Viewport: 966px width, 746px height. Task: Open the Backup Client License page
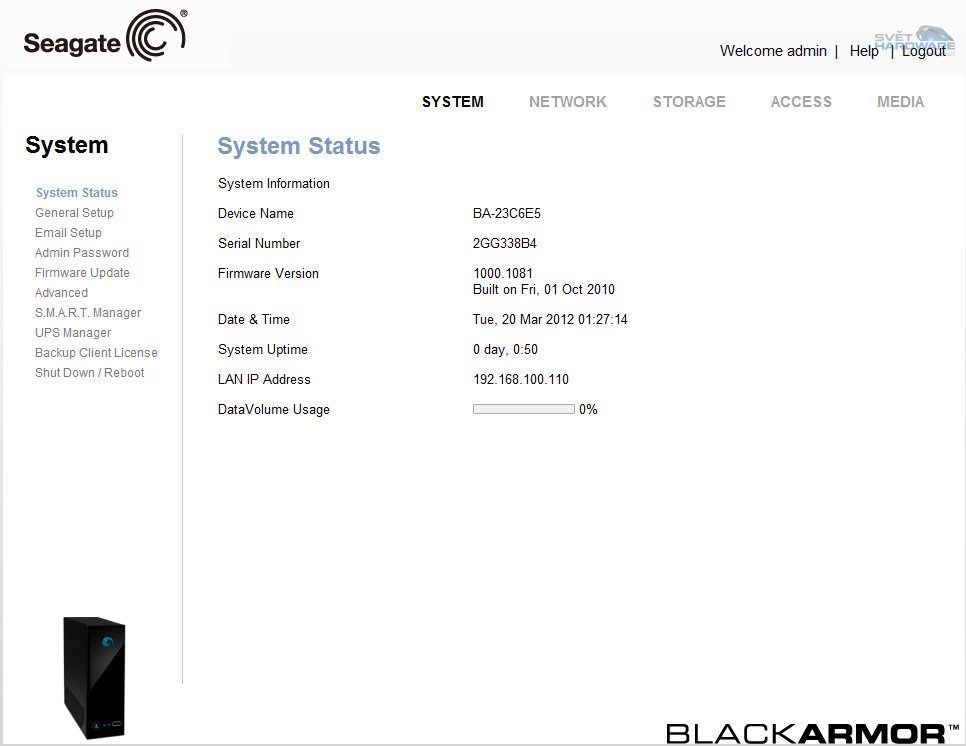(x=96, y=352)
